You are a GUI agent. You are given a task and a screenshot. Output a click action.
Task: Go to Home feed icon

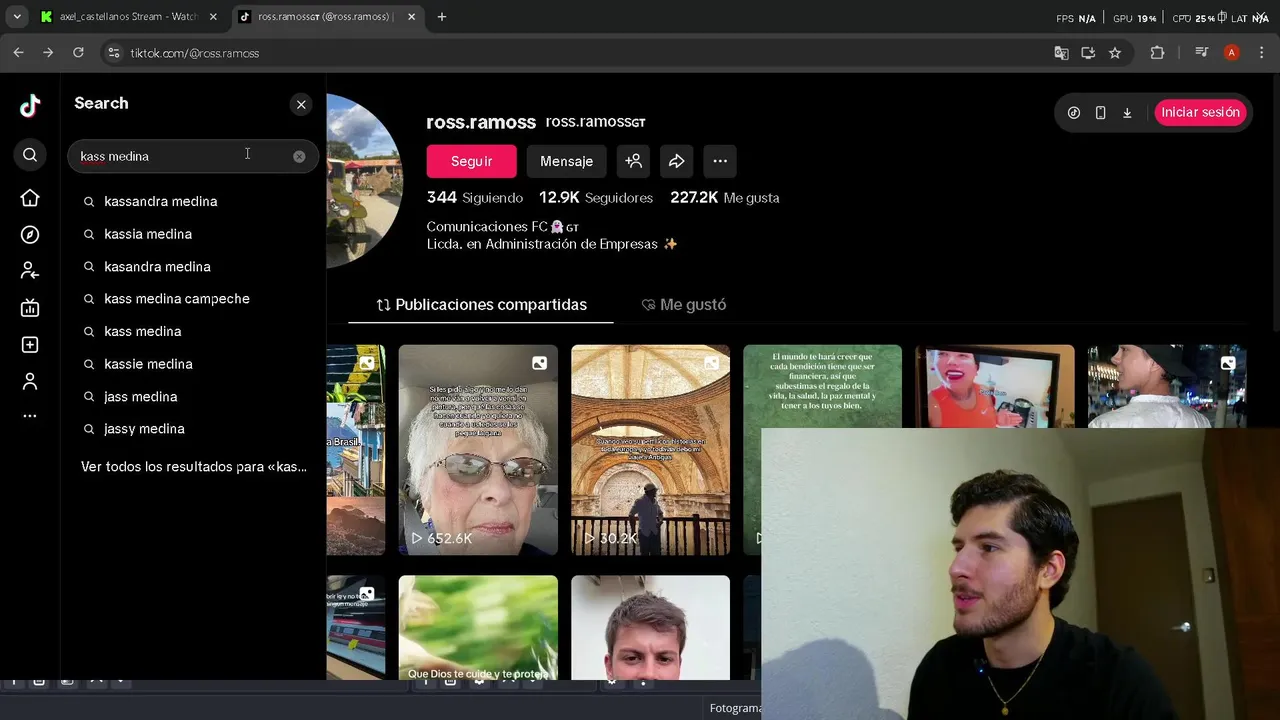click(x=30, y=198)
